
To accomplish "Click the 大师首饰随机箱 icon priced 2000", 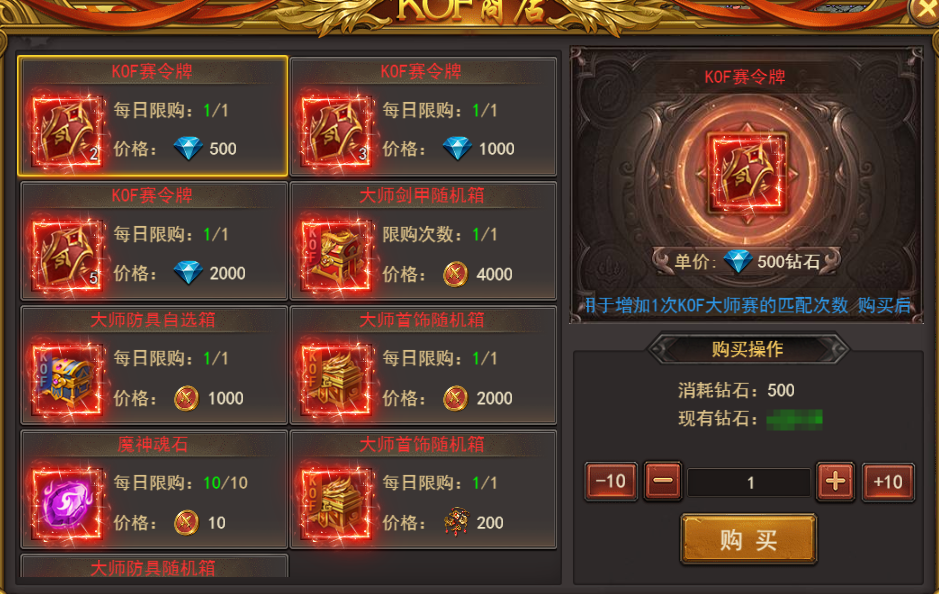I will 336,380.
